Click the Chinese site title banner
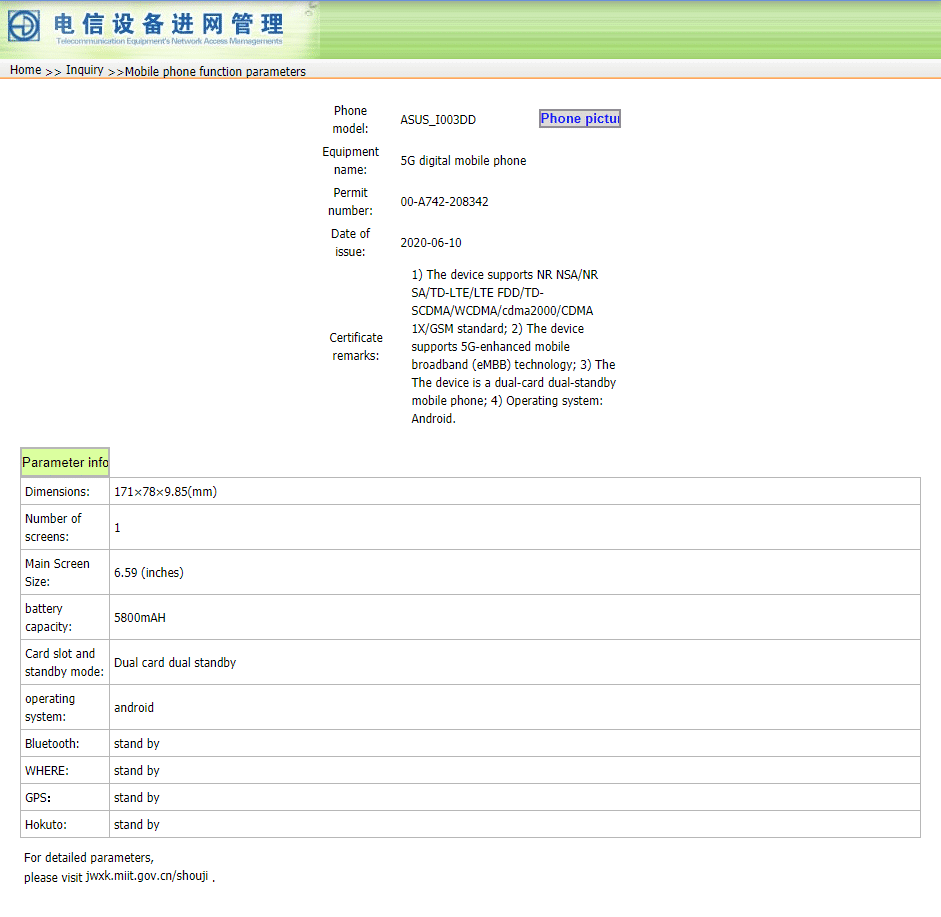Viewport: 941px width, 917px height. [169, 24]
